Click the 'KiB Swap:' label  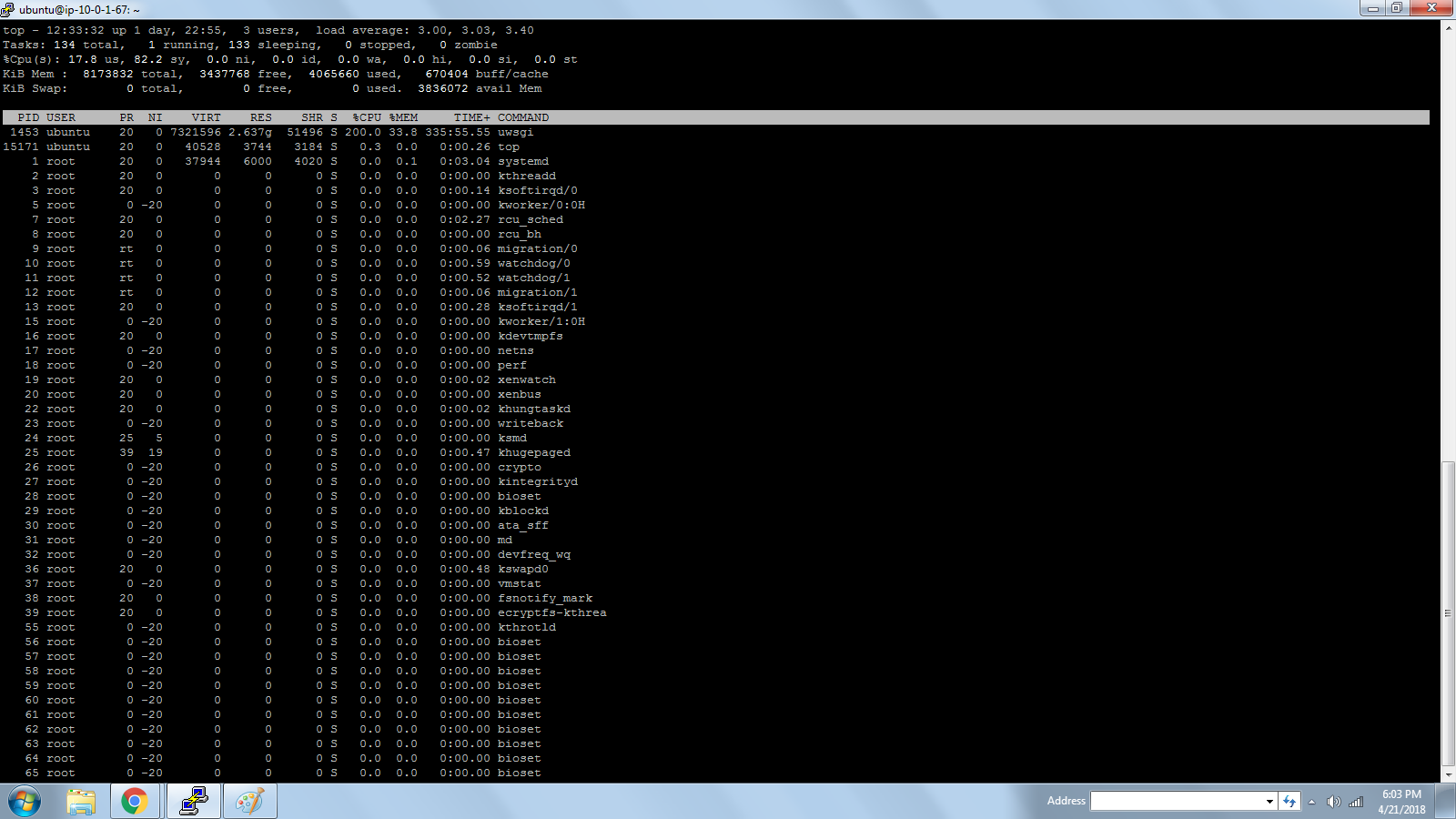[35, 88]
